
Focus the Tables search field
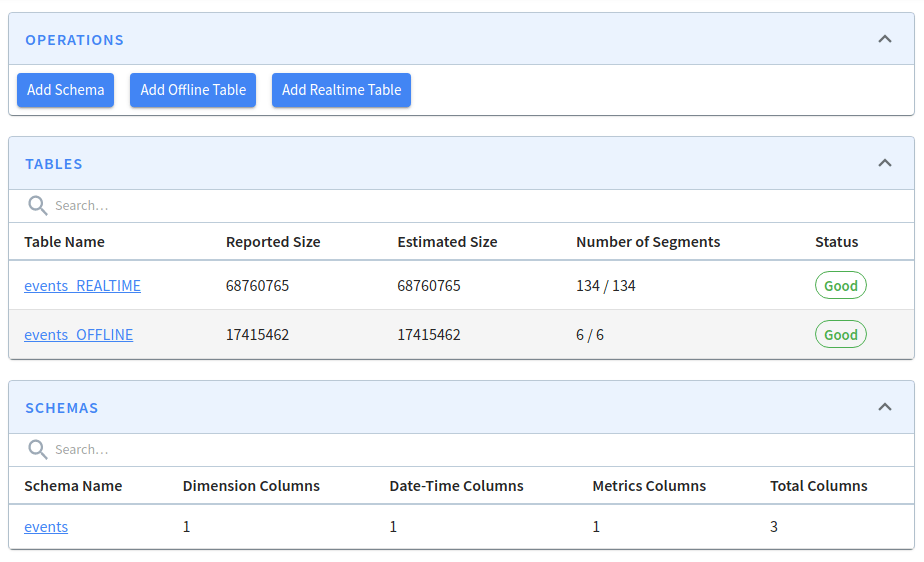[x=461, y=206]
